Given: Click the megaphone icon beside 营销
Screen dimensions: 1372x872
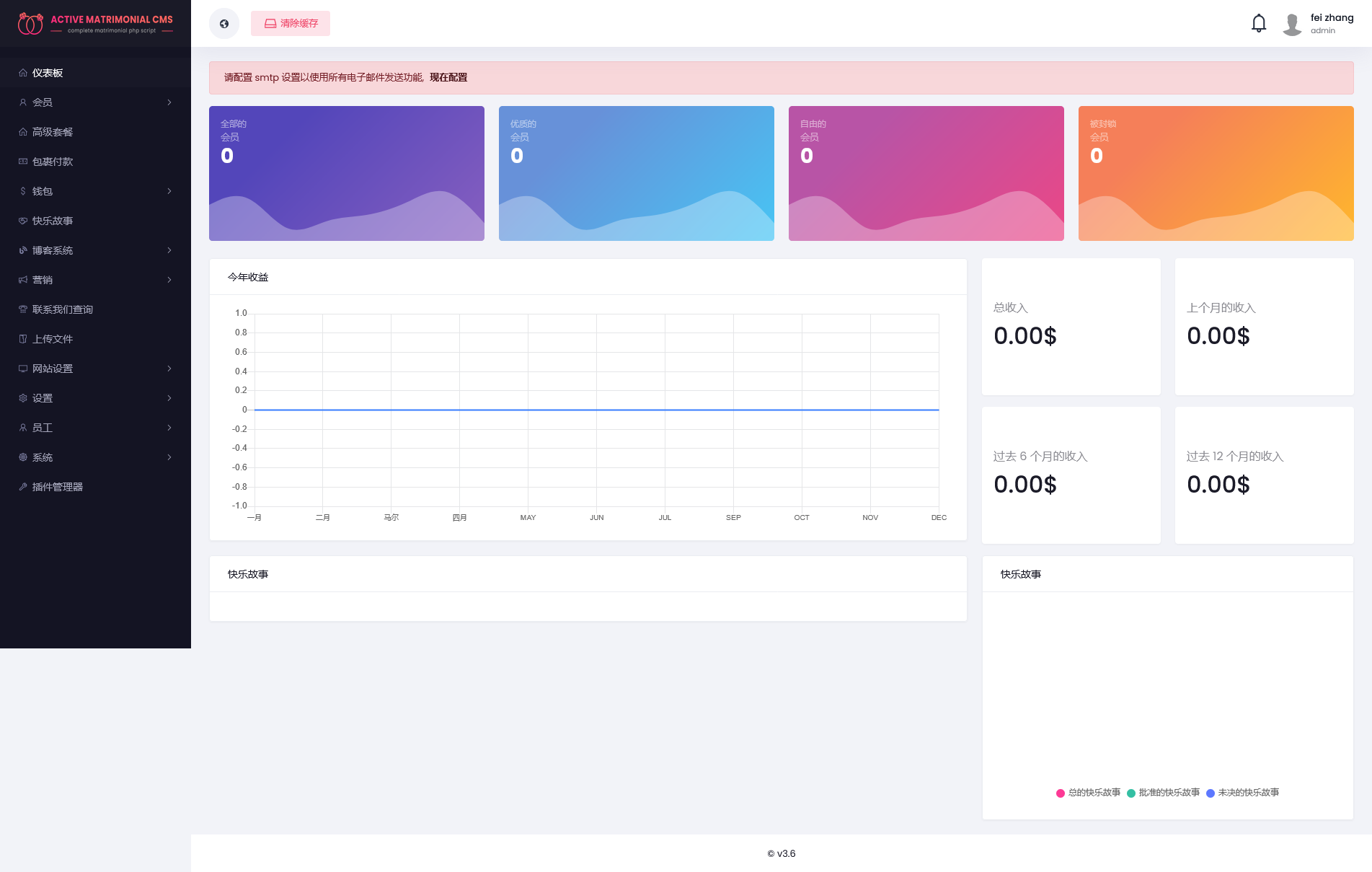Looking at the screenshot, I should (23, 280).
